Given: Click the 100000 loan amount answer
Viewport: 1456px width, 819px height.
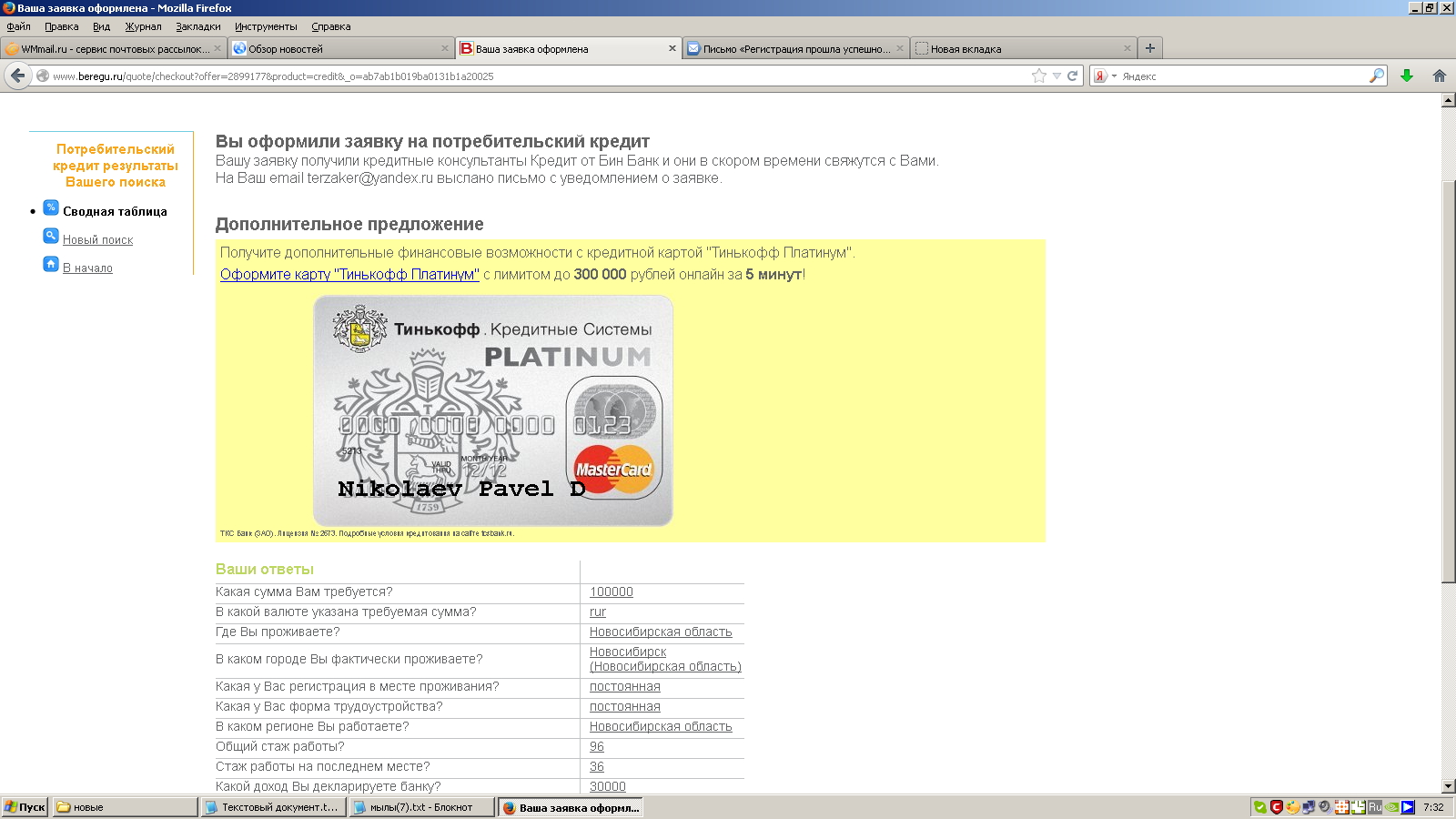Looking at the screenshot, I should pyautogui.click(x=612, y=592).
